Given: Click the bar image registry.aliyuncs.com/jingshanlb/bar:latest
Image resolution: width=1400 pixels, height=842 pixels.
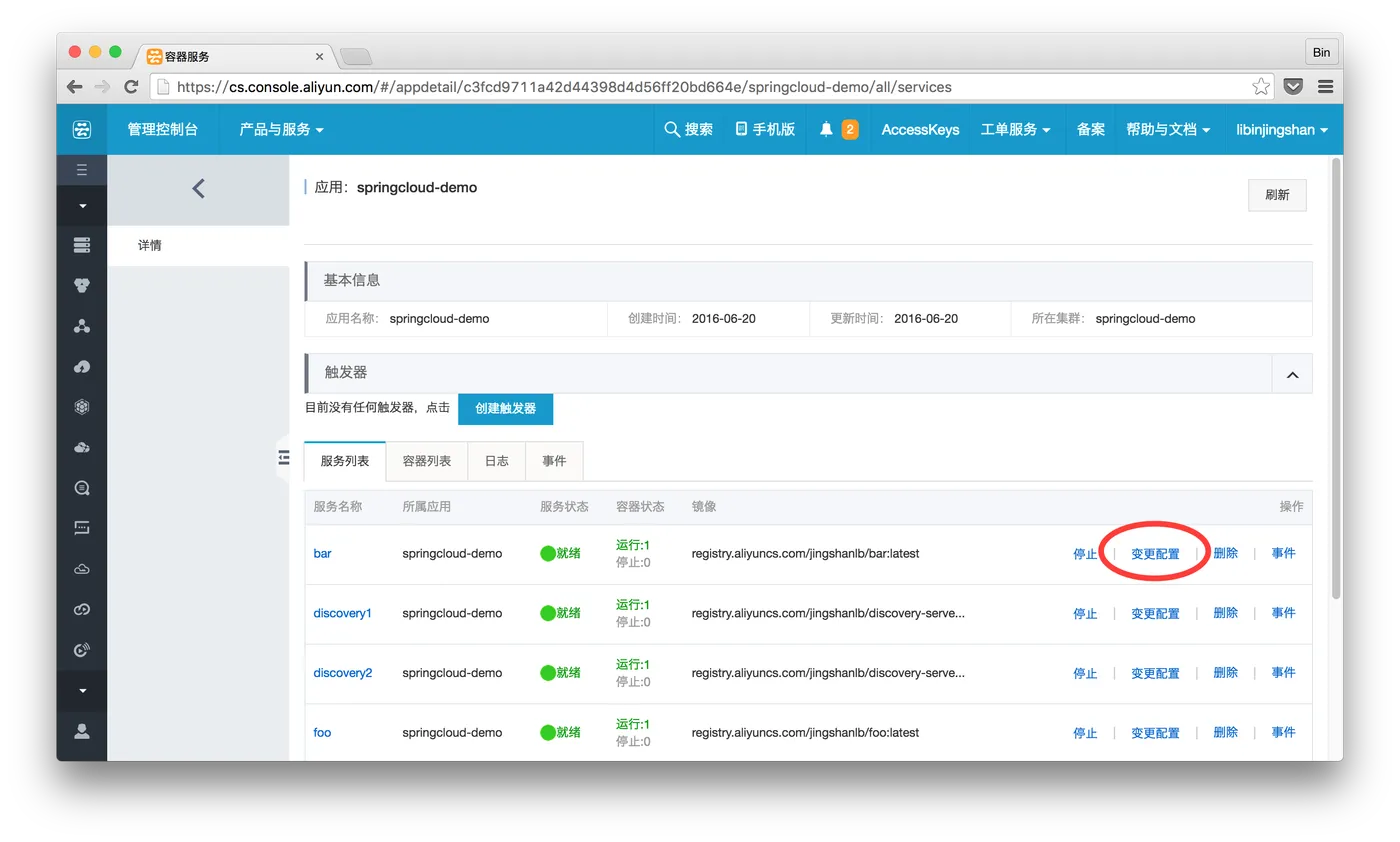Looking at the screenshot, I should tap(805, 553).
